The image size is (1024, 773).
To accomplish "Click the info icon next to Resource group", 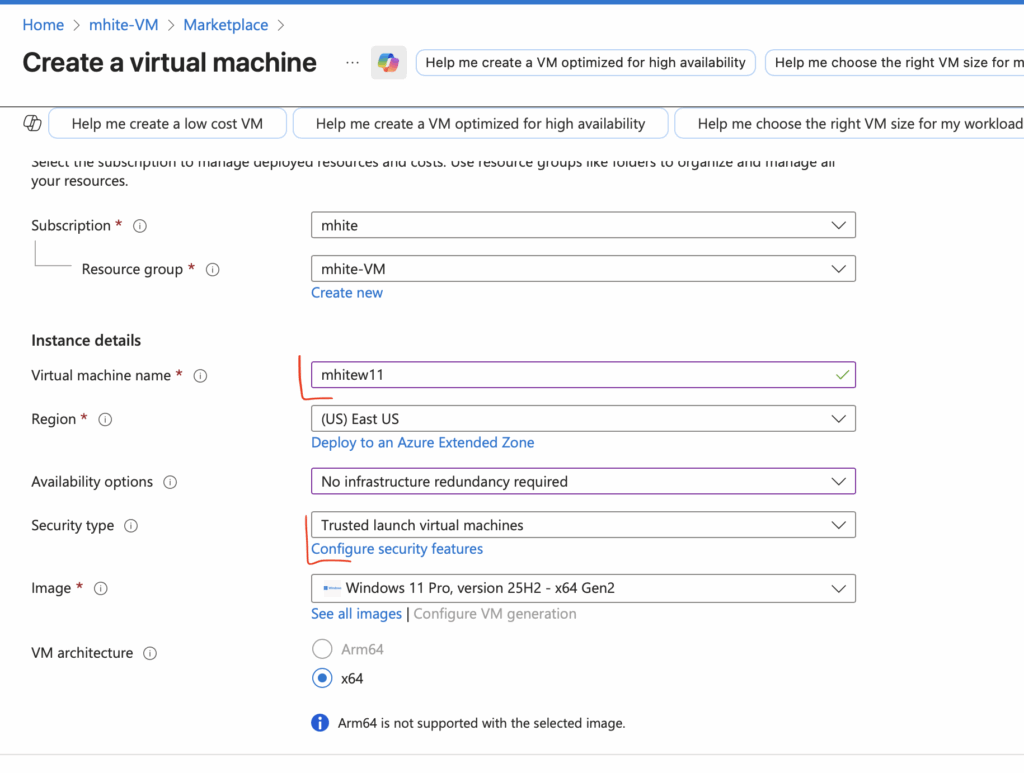I will (212, 270).
